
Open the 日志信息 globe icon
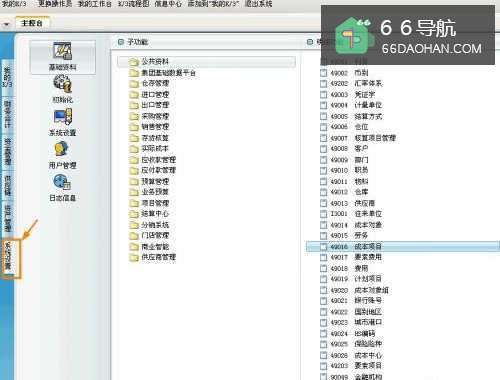pyautogui.click(x=62, y=182)
